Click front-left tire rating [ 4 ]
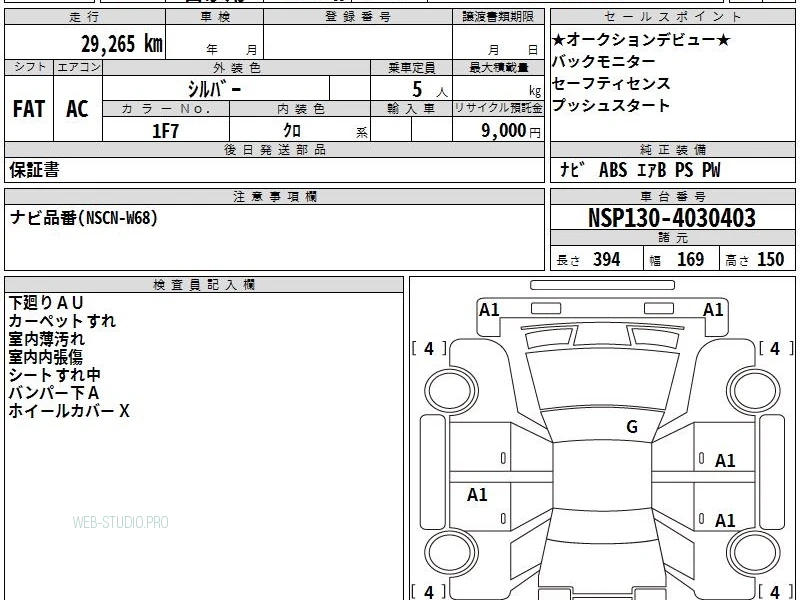Viewport: 800px width, 600px height. [429, 349]
